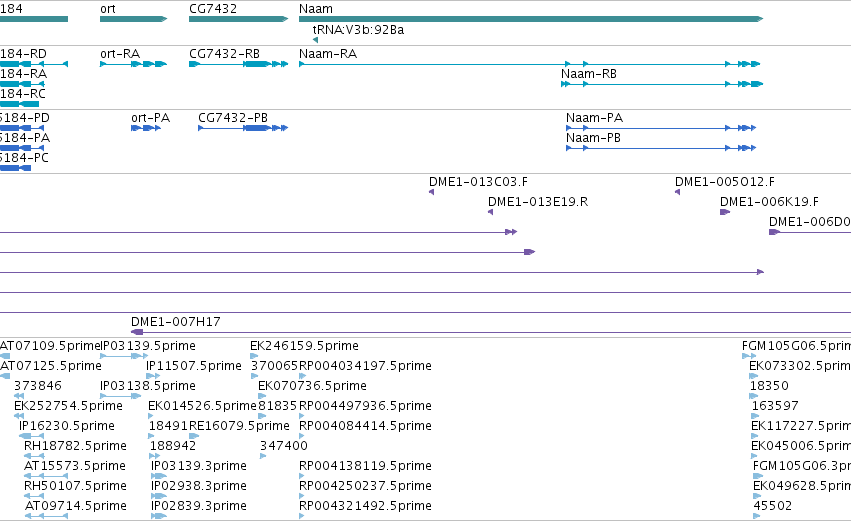851x521 pixels.
Task: Select RP004084414.5prime EST
Action: (365, 426)
